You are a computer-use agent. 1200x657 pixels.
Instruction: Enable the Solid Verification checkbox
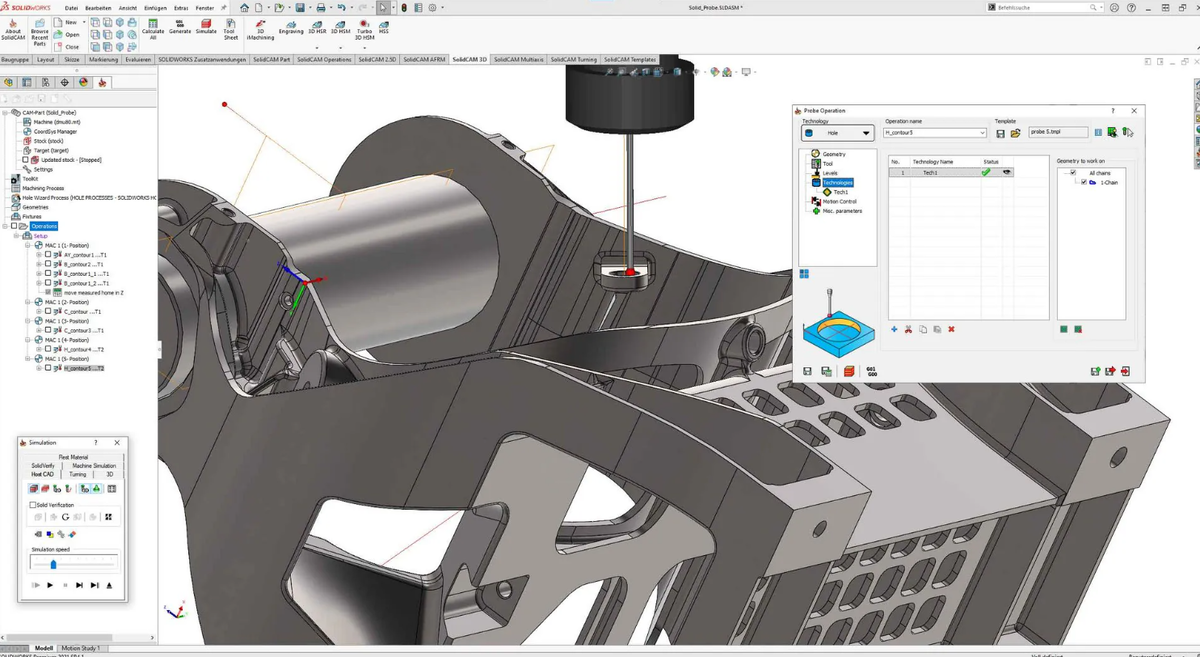32,505
